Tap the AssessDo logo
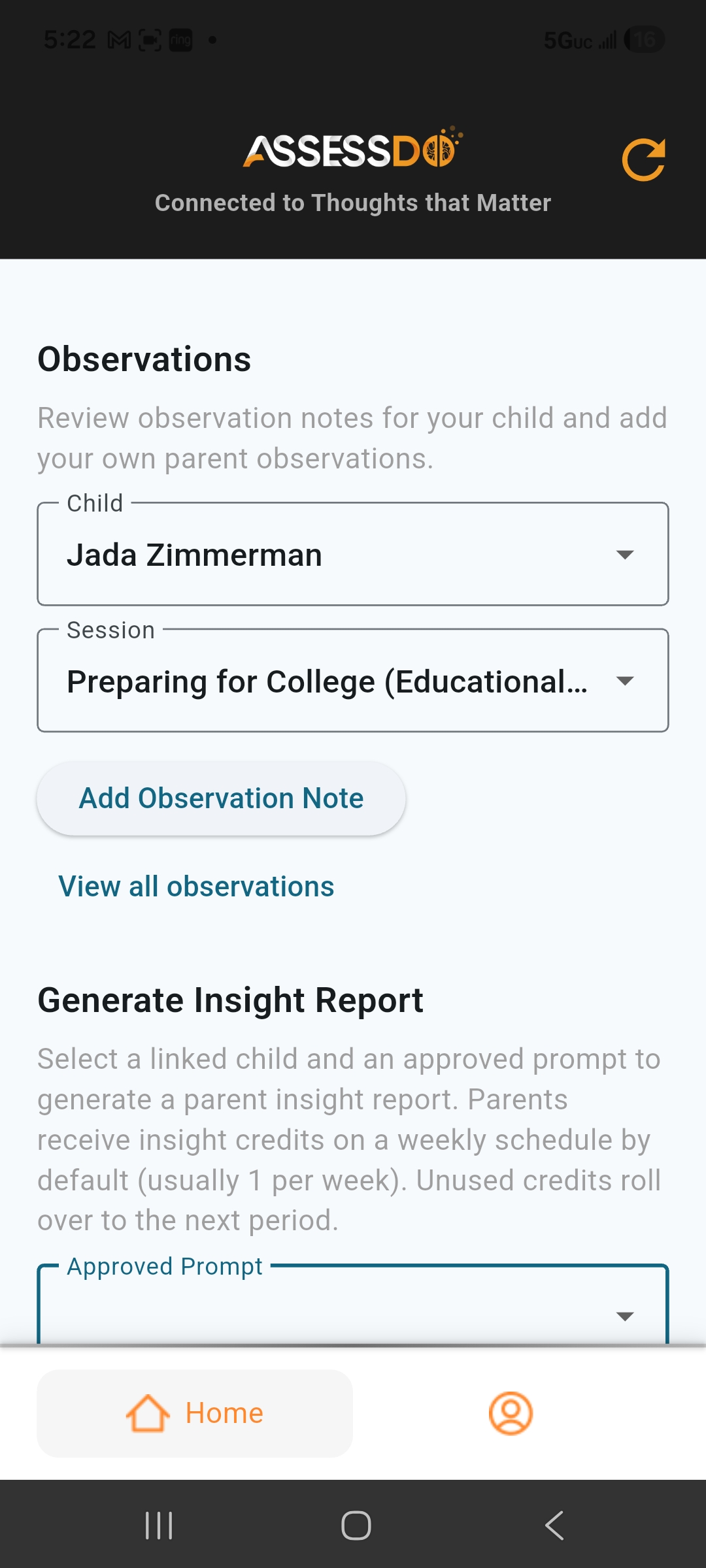Viewport: 706px width, 1568px height. (353, 148)
